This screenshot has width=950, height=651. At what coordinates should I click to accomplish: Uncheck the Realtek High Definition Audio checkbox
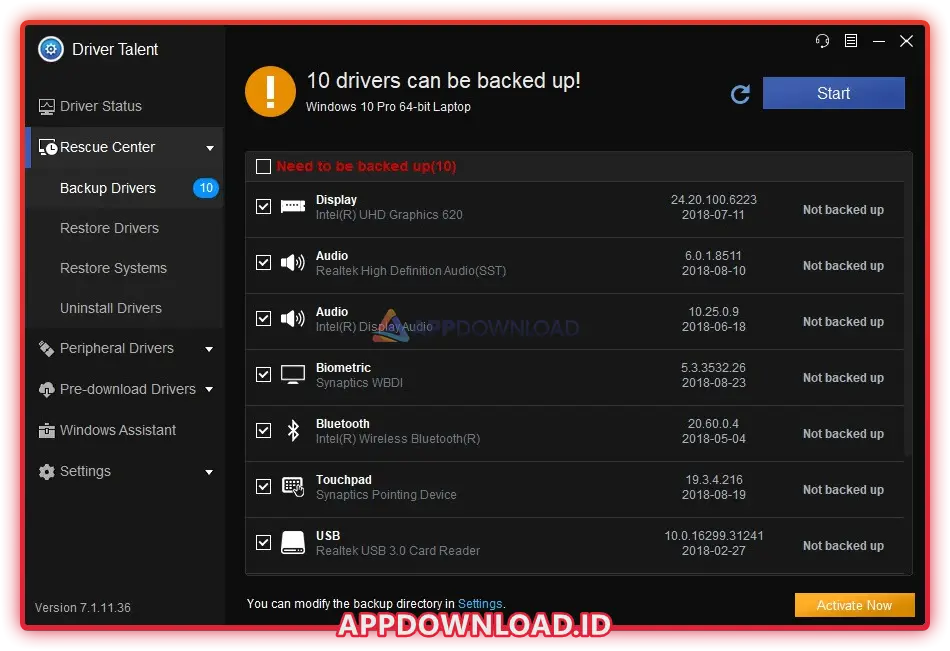coord(263,262)
